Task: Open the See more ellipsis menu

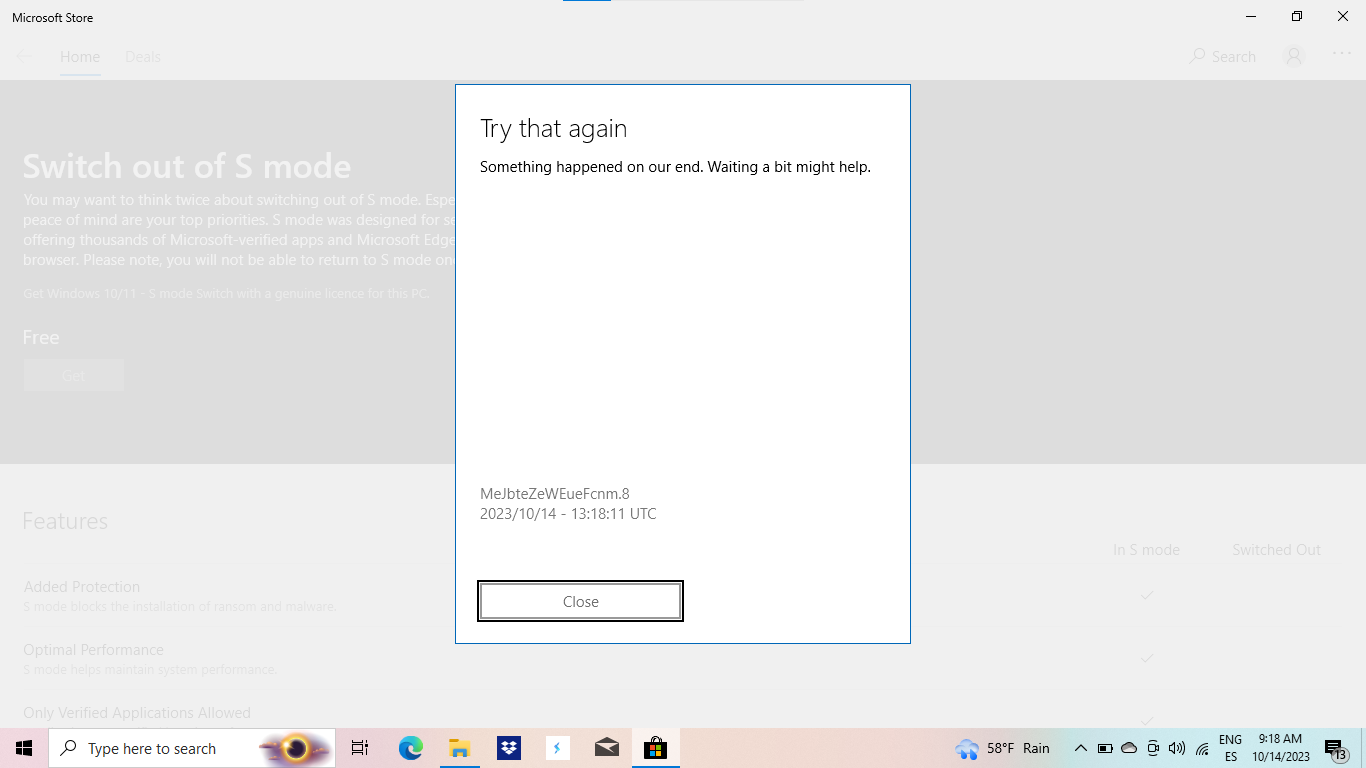Action: [1342, 54]
